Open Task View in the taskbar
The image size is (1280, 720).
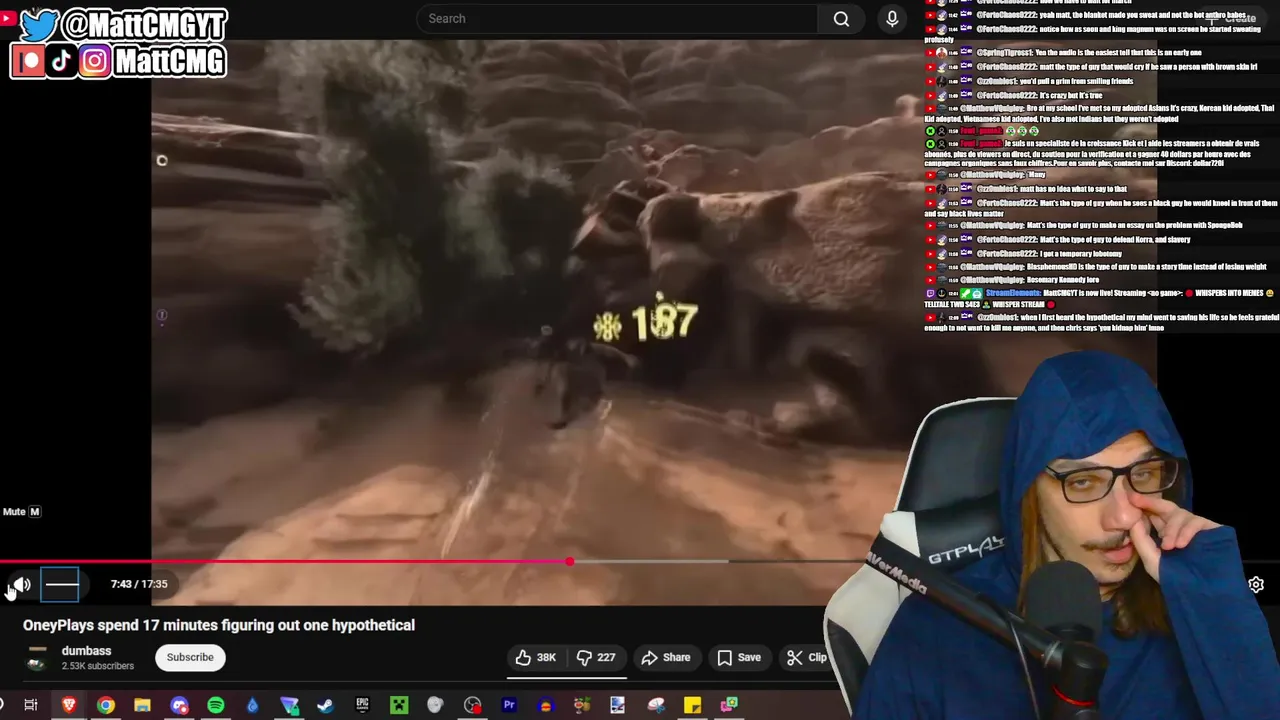pyautogui.click(x=31, y=705)
